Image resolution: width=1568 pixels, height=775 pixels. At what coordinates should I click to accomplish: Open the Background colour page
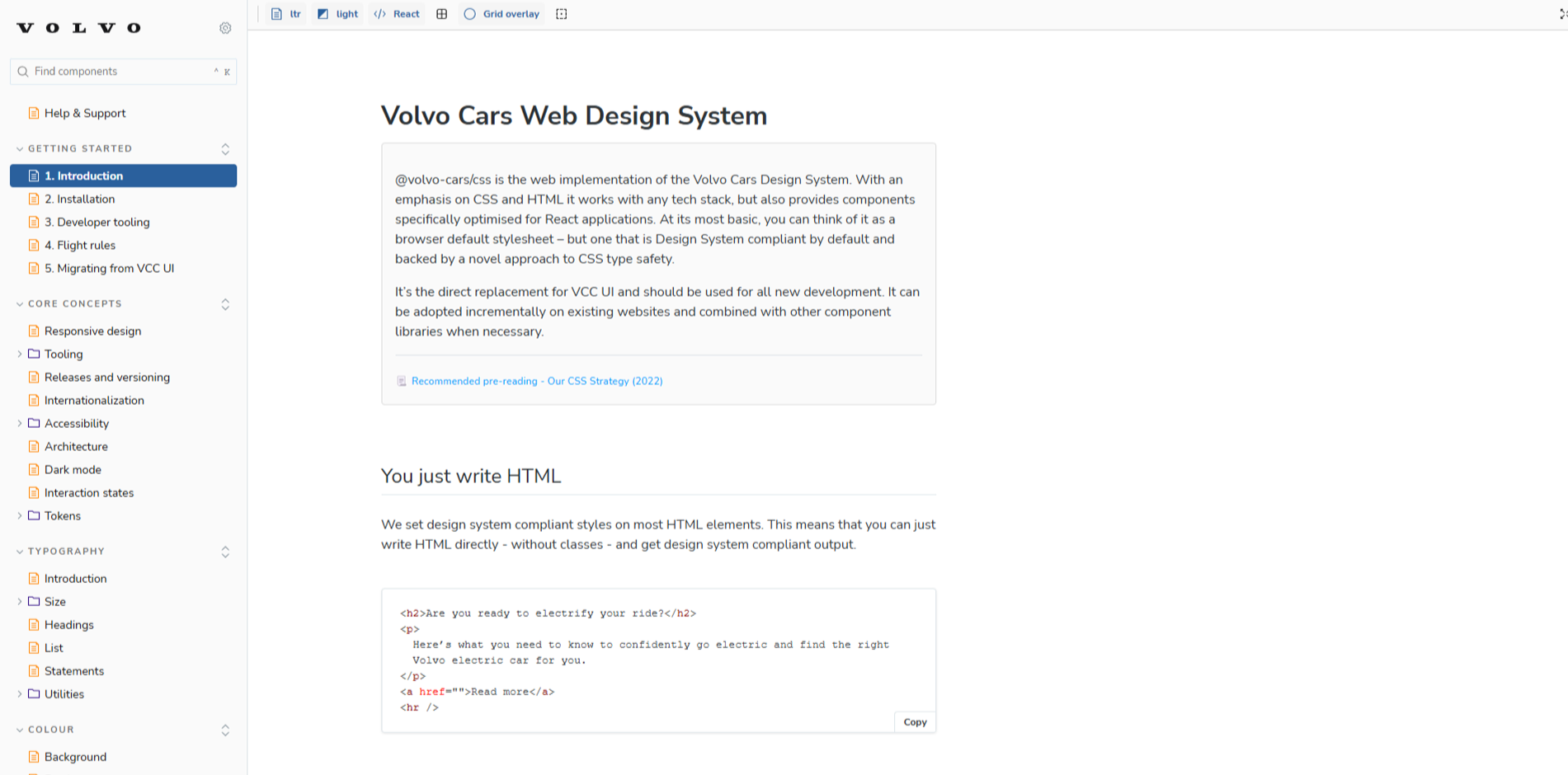75,756
